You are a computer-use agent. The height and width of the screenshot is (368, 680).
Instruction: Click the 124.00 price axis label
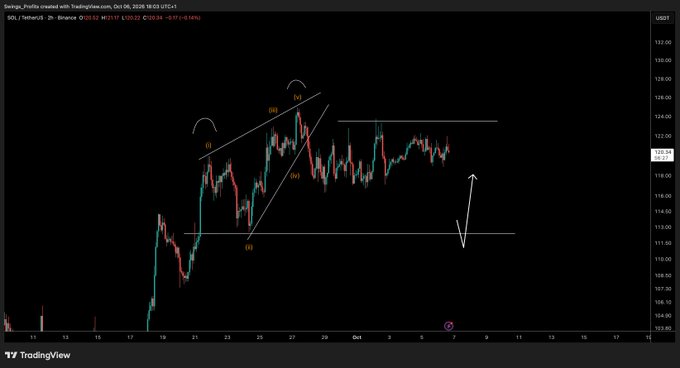point(663,117)
